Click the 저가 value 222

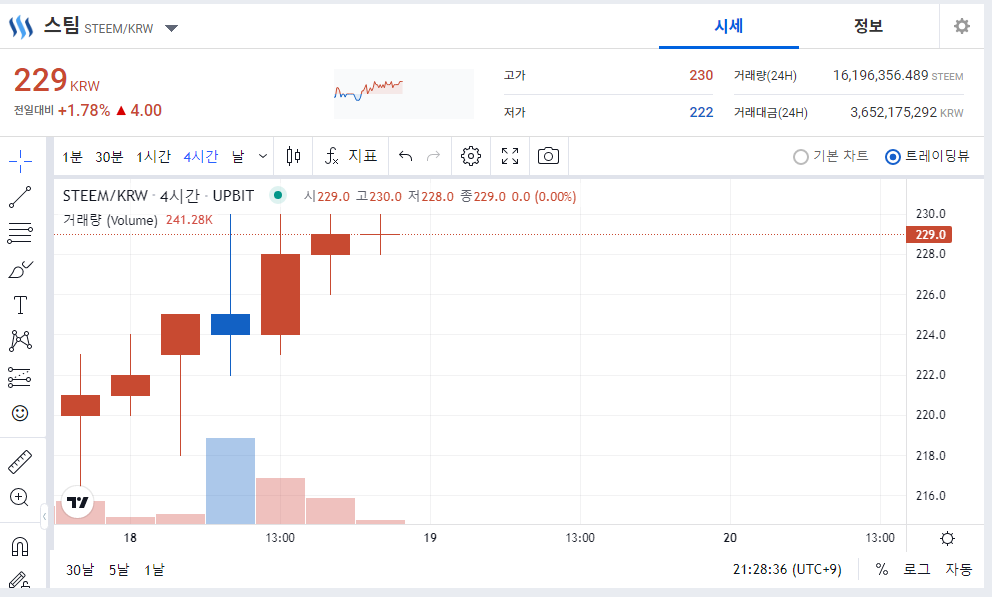click(701, 113)
